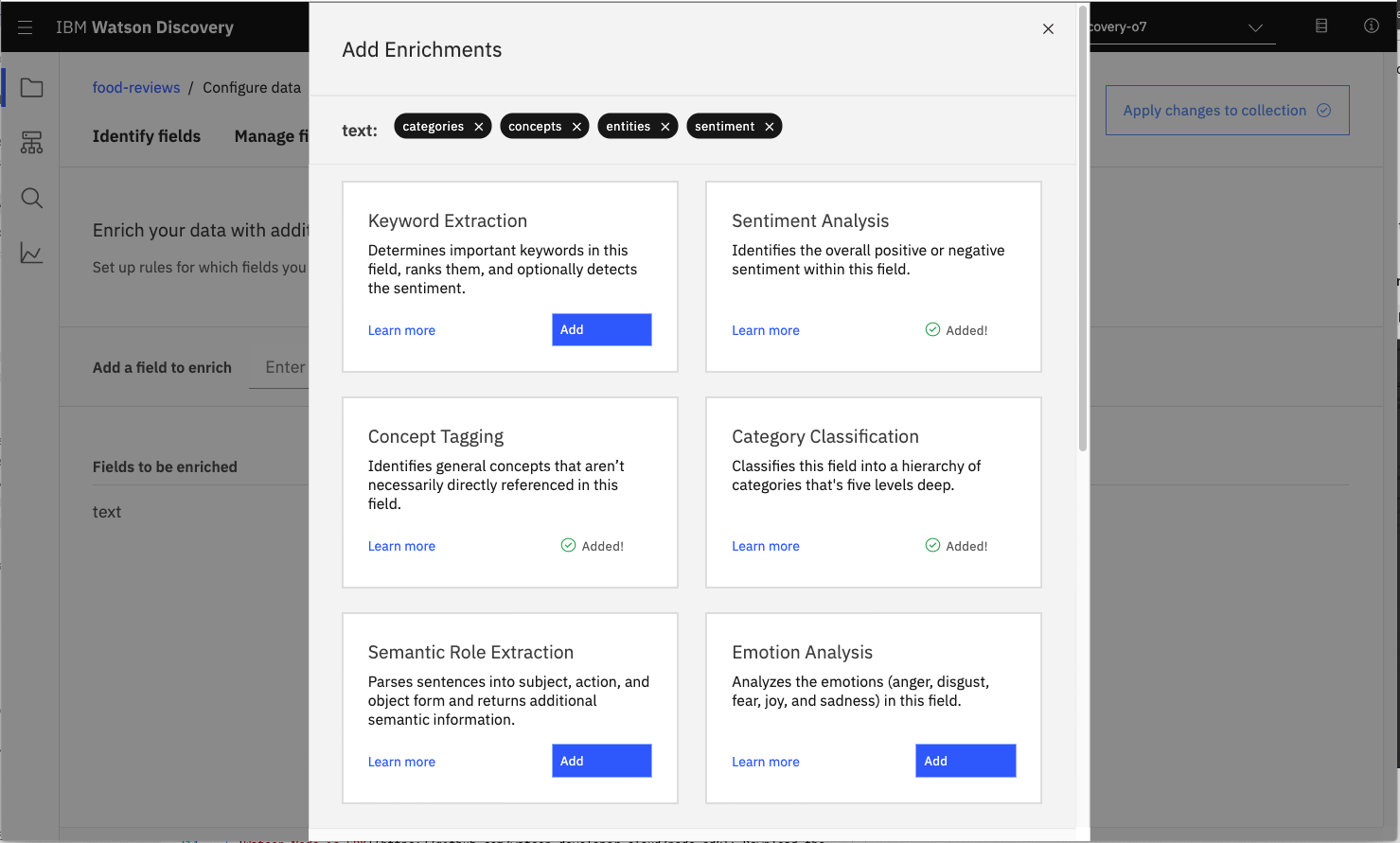
Task: Open the collections folder icon in sidebar
Action: pyautogui.click(x=31, y=88)
